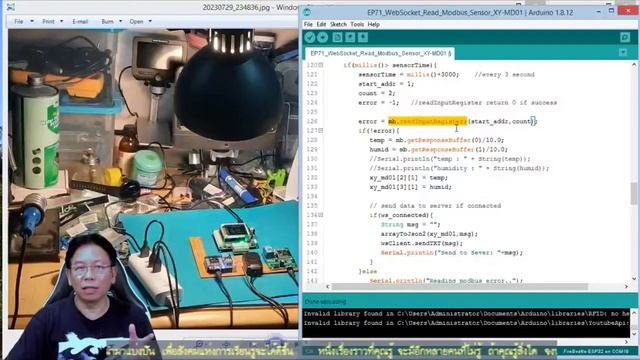Click the horizontal scrollbar of code editor
Image resolution: width=640 pixels, height=360 pixels.
pos(459,287)
